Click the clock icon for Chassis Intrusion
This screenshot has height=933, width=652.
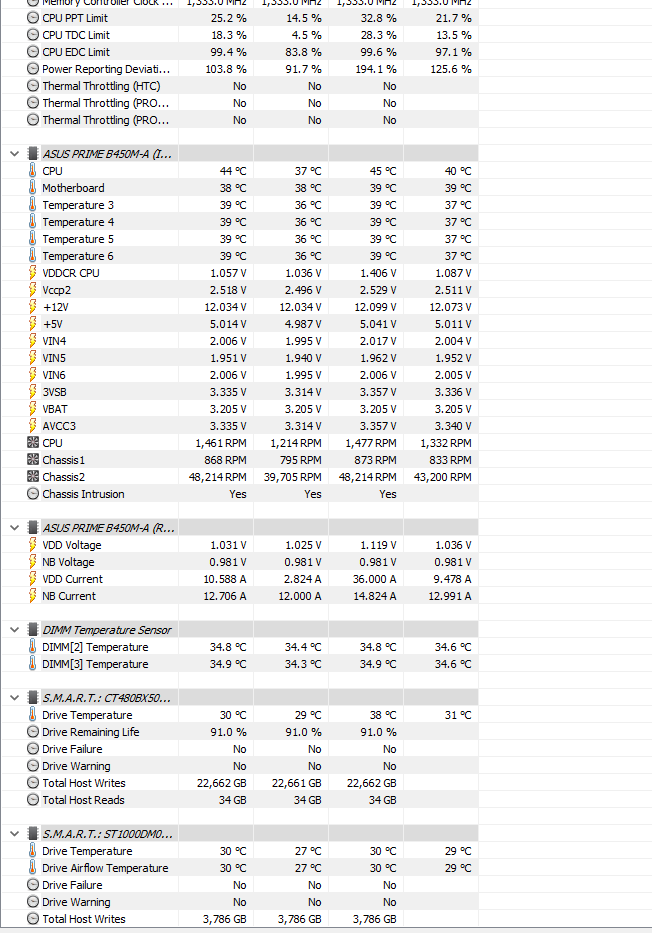tap(33, 494)
